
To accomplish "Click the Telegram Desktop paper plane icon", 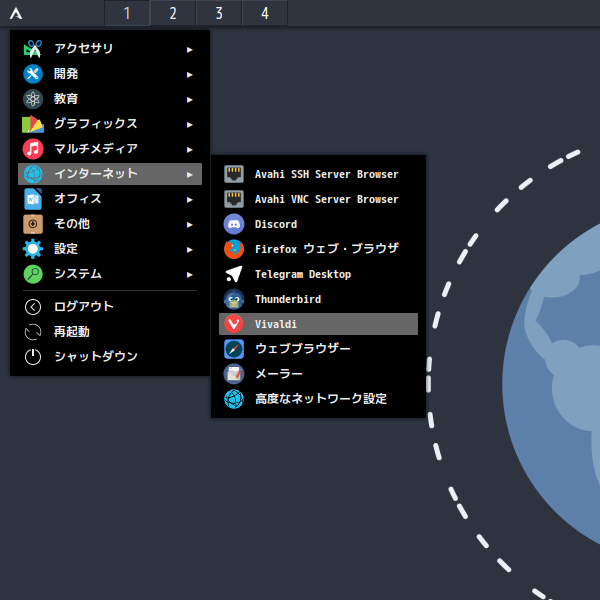I will click(x=234, y=274).
